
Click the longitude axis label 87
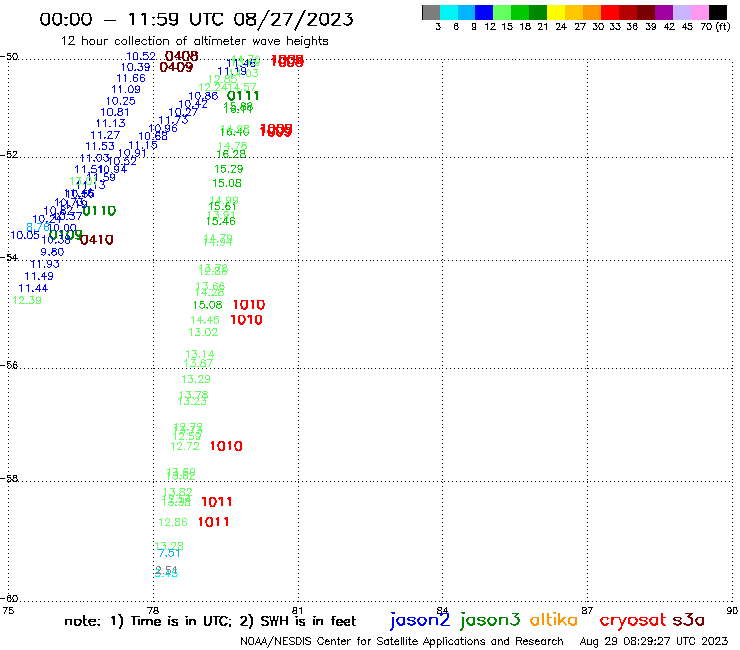(x=587, y=610)
